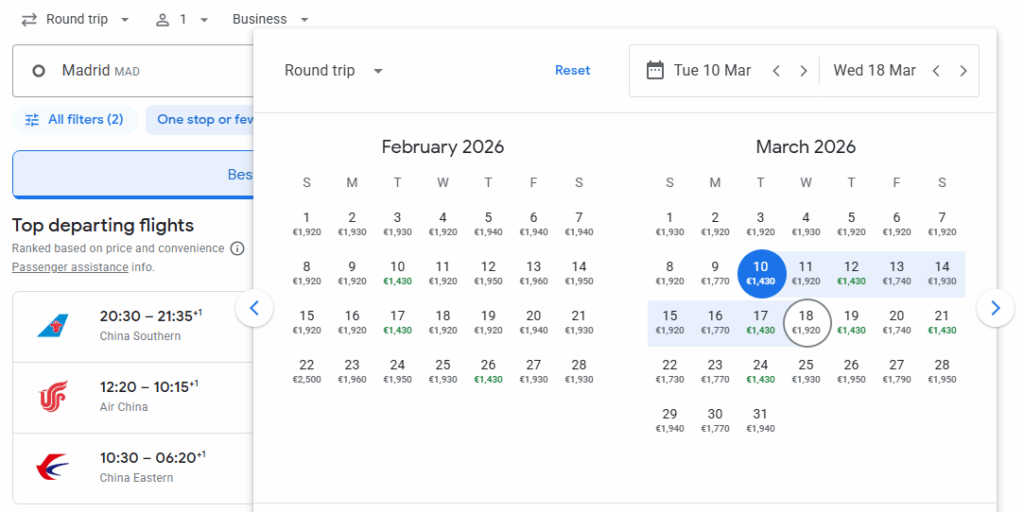
Task: Click the calendar icon beside Tue 10 Mar
Action: [654, 71]
